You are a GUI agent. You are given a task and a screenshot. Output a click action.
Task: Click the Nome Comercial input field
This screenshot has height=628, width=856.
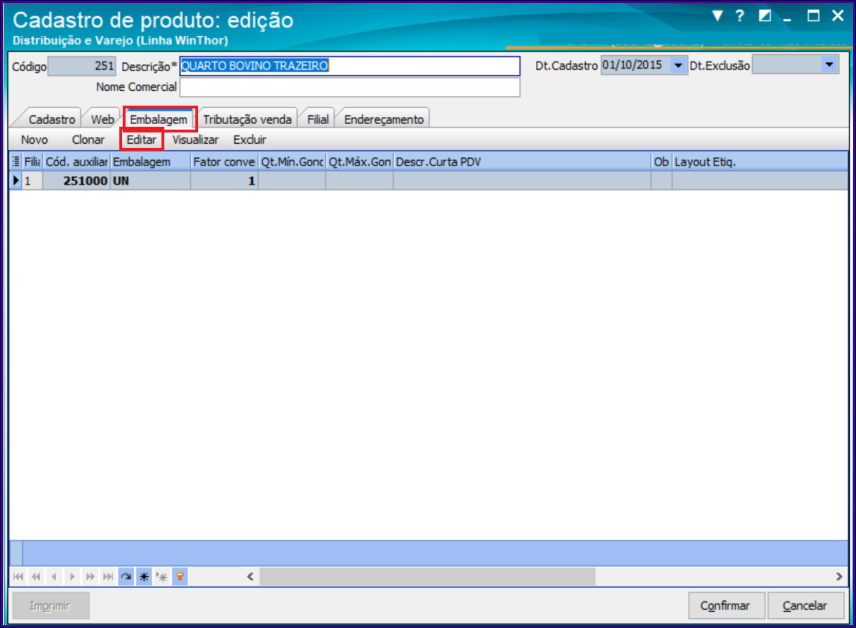pyautogui.click(x=350, y=87)
